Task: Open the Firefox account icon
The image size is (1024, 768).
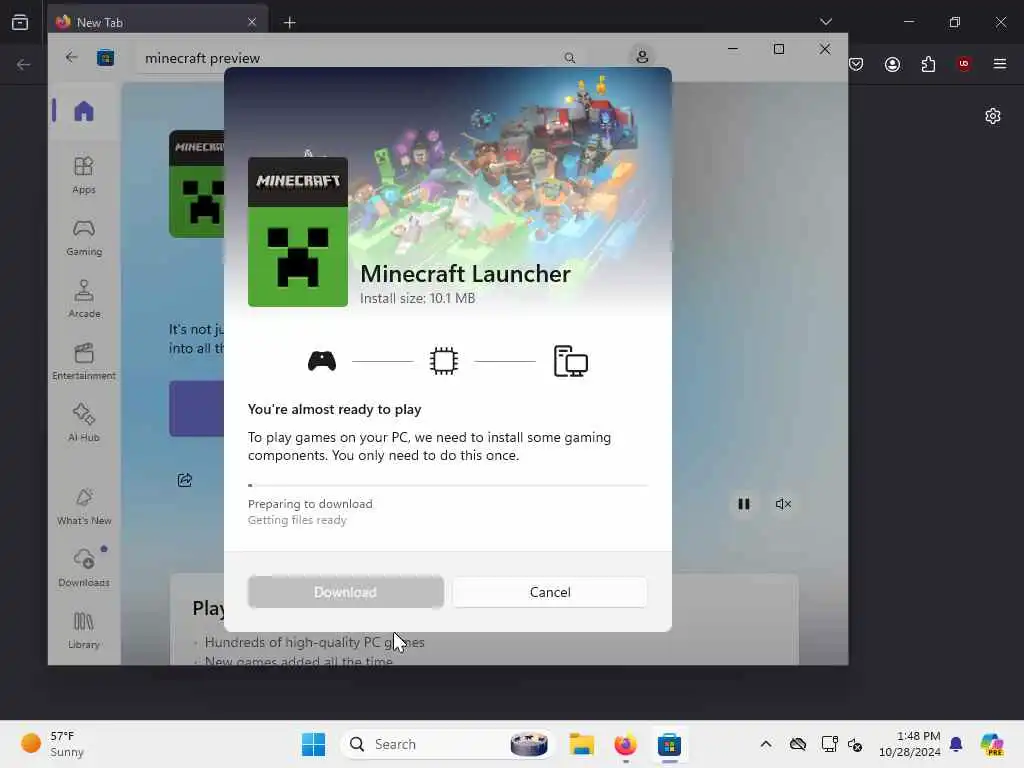Action: [x=892, y=64]
